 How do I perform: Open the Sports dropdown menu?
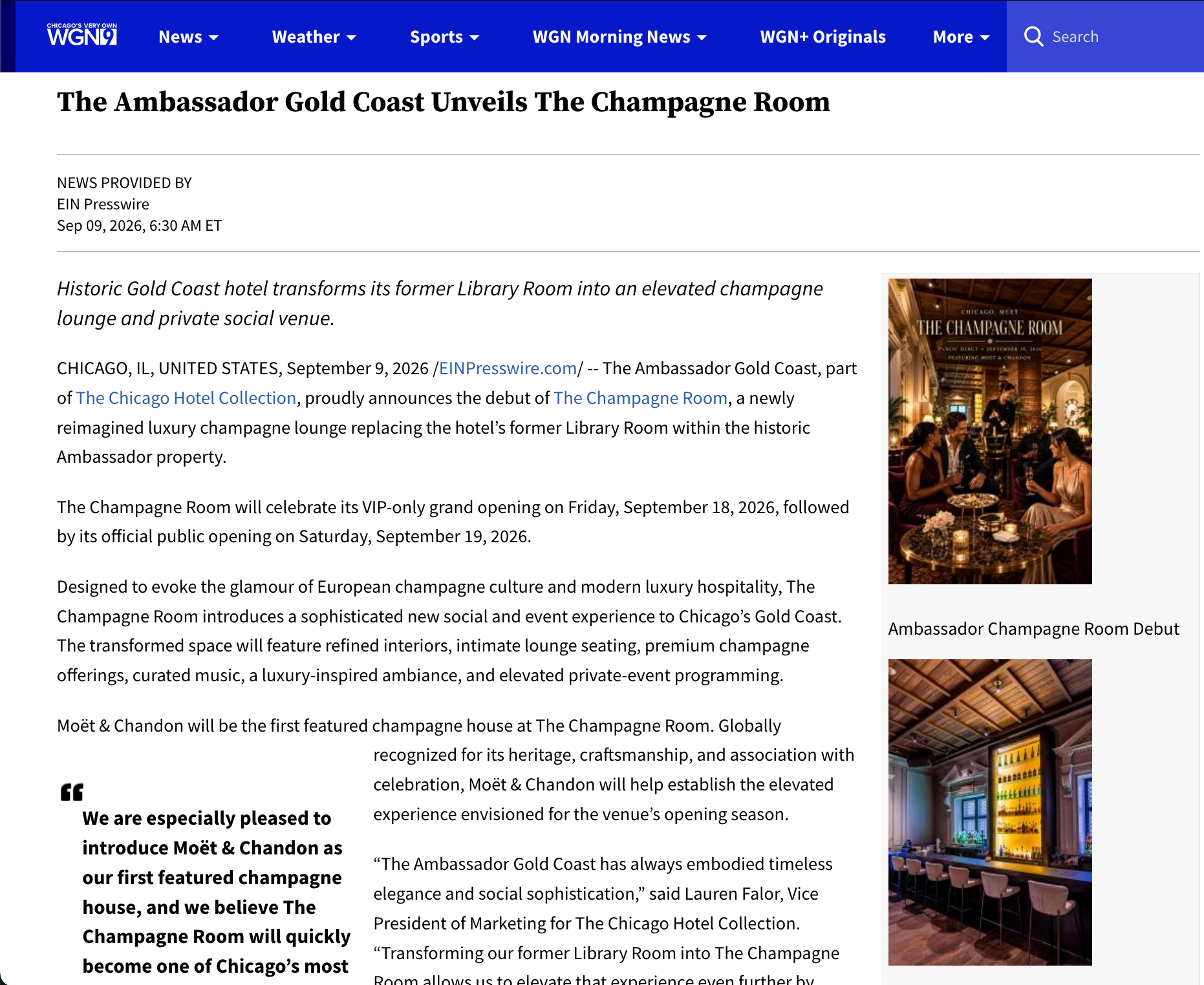[444, 37]
